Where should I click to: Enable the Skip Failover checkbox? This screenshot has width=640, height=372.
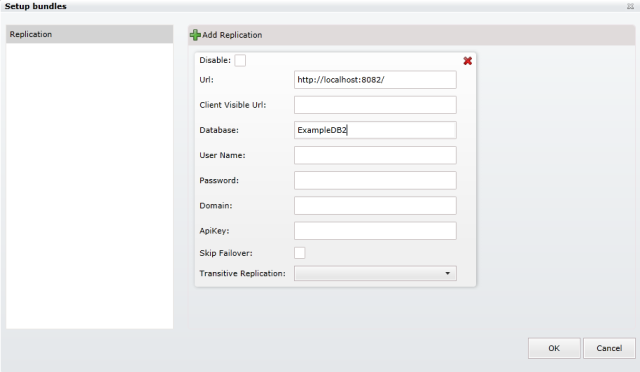point(300,253)
